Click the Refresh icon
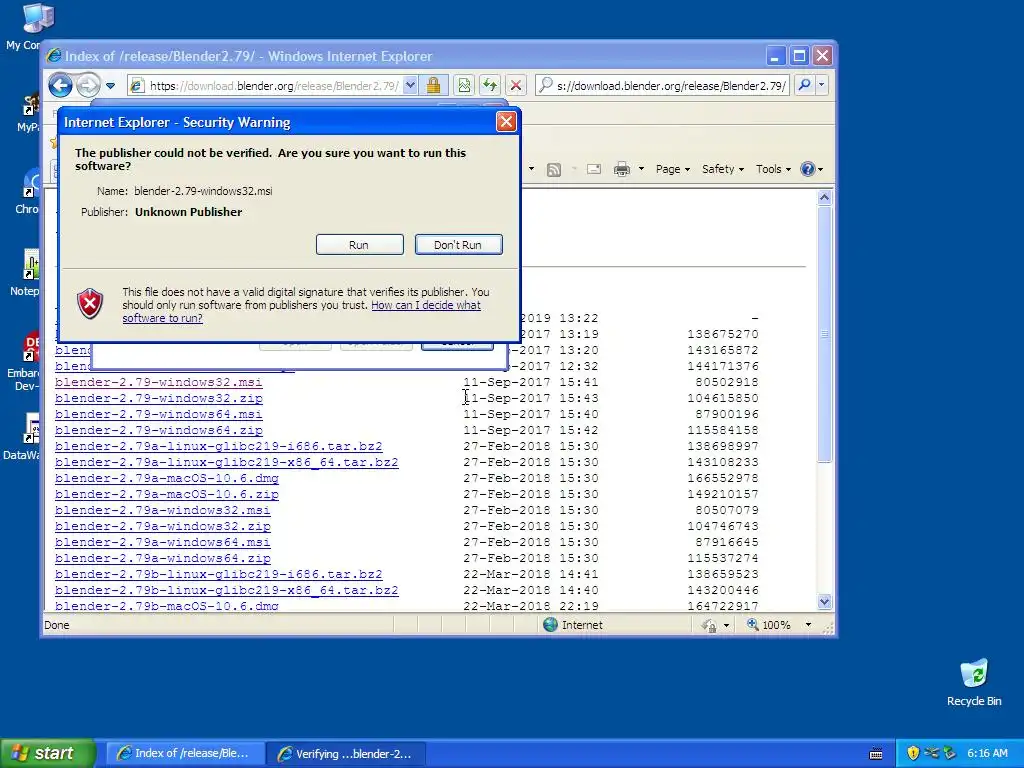 pos(490,85)
